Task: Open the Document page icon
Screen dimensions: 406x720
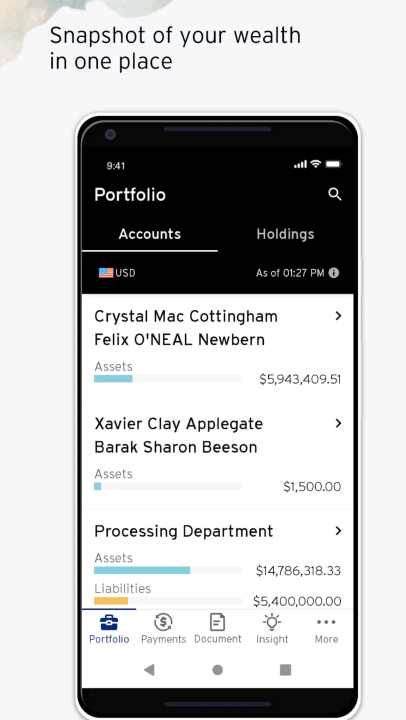Action: [217, 623]
